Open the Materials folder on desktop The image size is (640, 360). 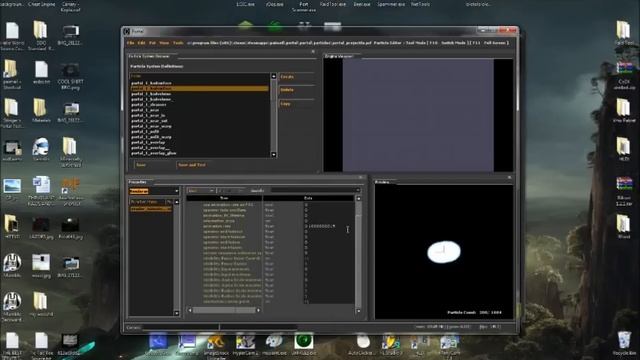40,111
